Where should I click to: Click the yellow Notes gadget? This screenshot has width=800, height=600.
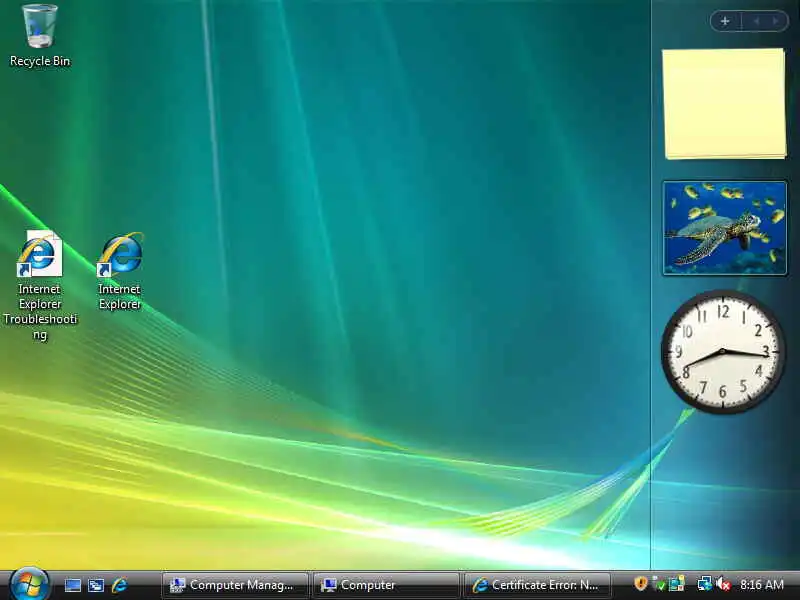(x=724, y=104)
